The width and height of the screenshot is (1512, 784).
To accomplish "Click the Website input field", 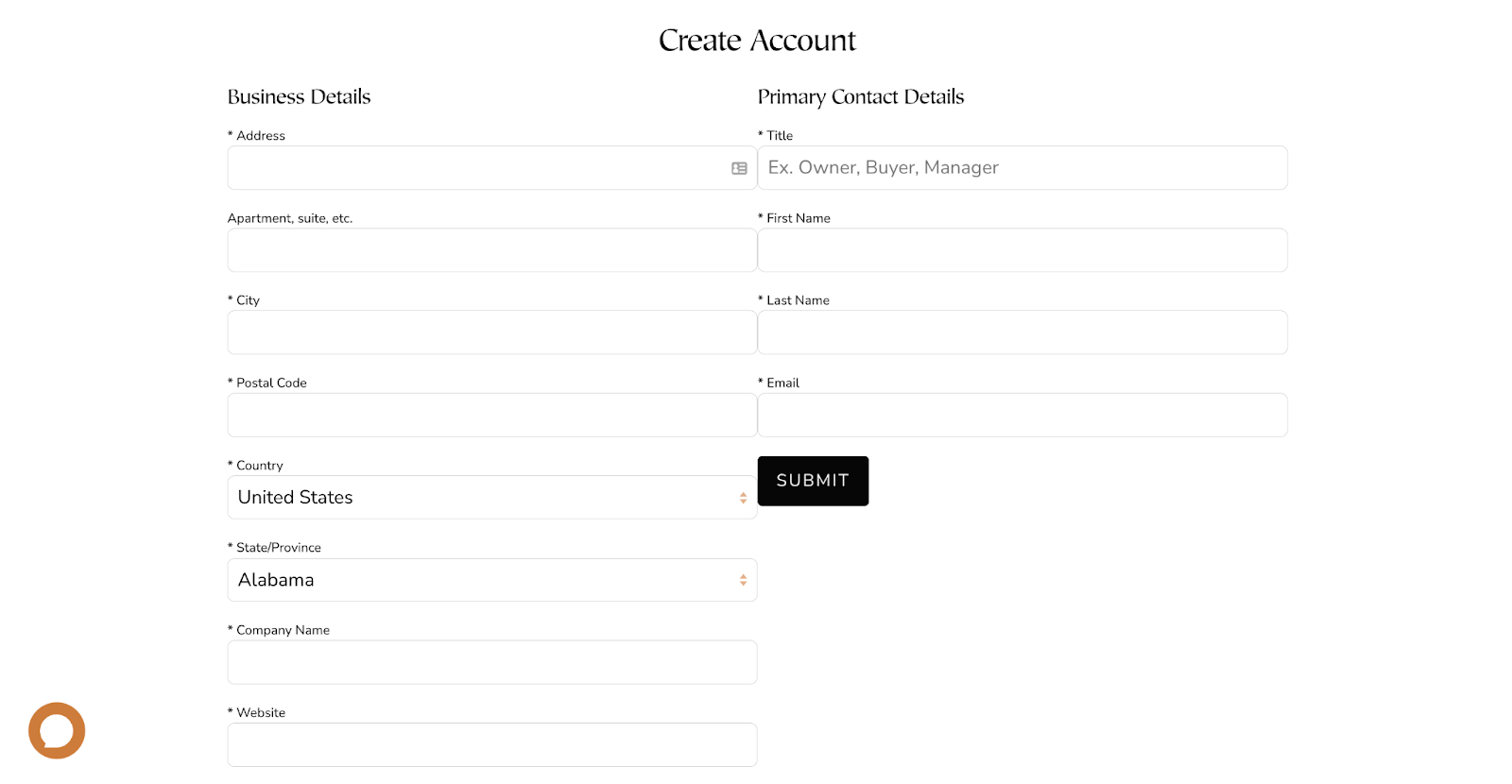I will coord(491,744).
